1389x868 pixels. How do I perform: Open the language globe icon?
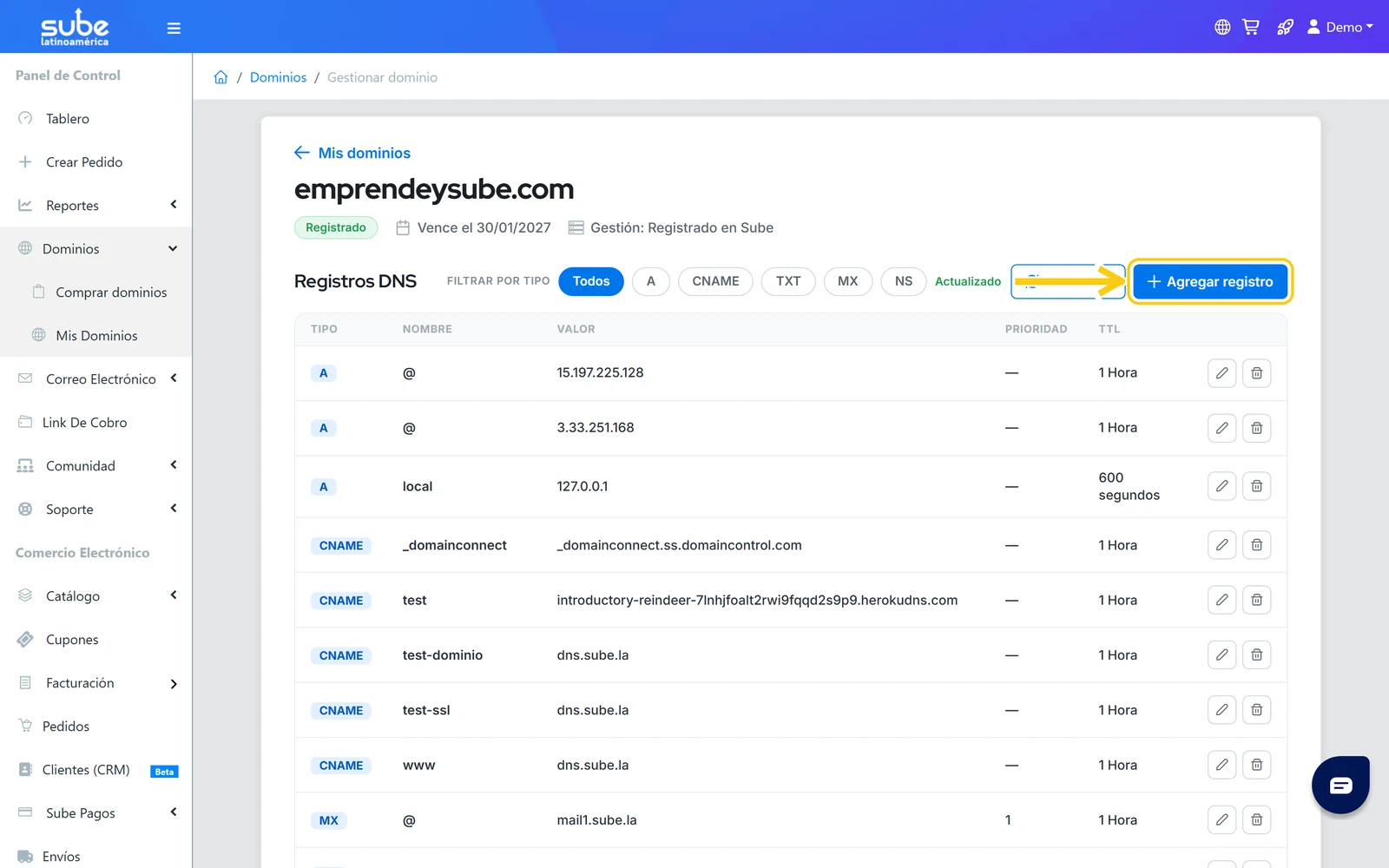(1222, 27)
